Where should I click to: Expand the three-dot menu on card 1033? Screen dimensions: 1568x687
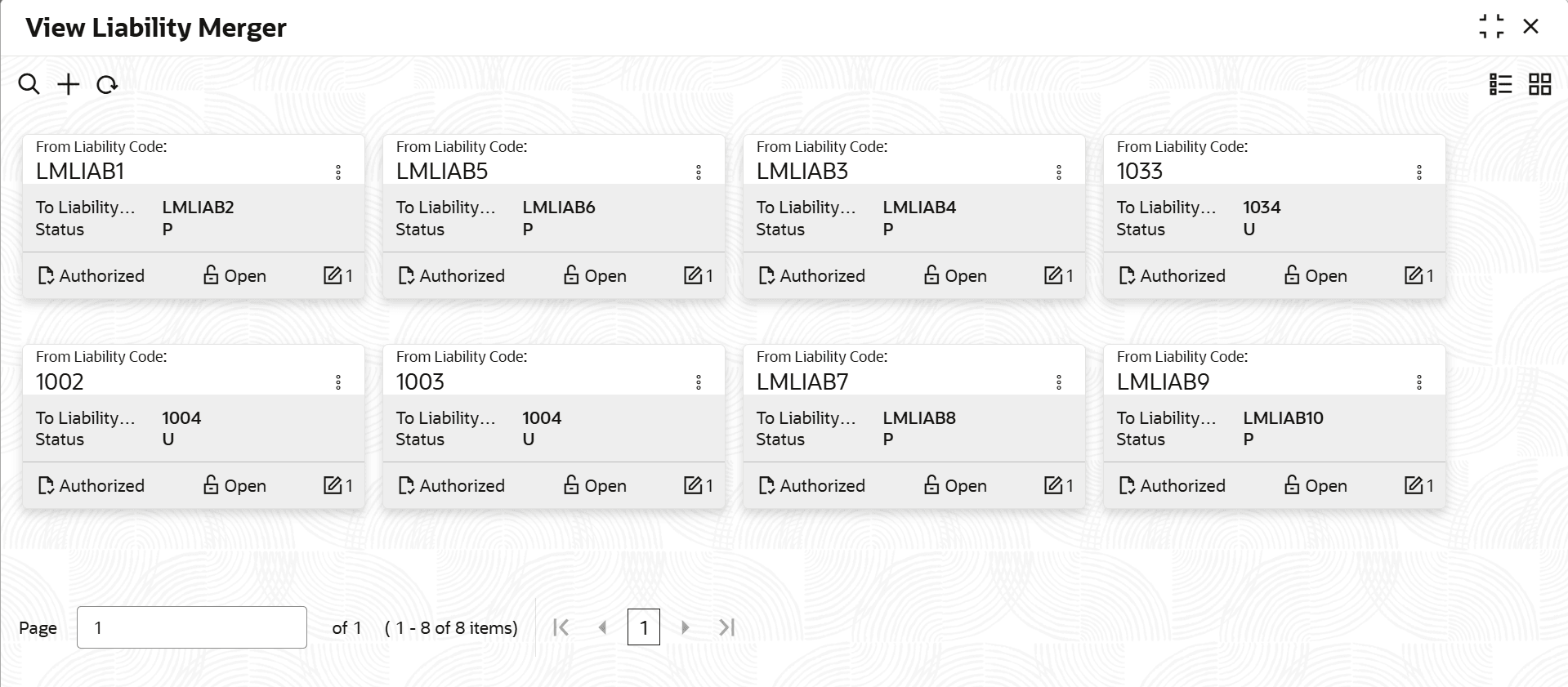click(1419, 172)
